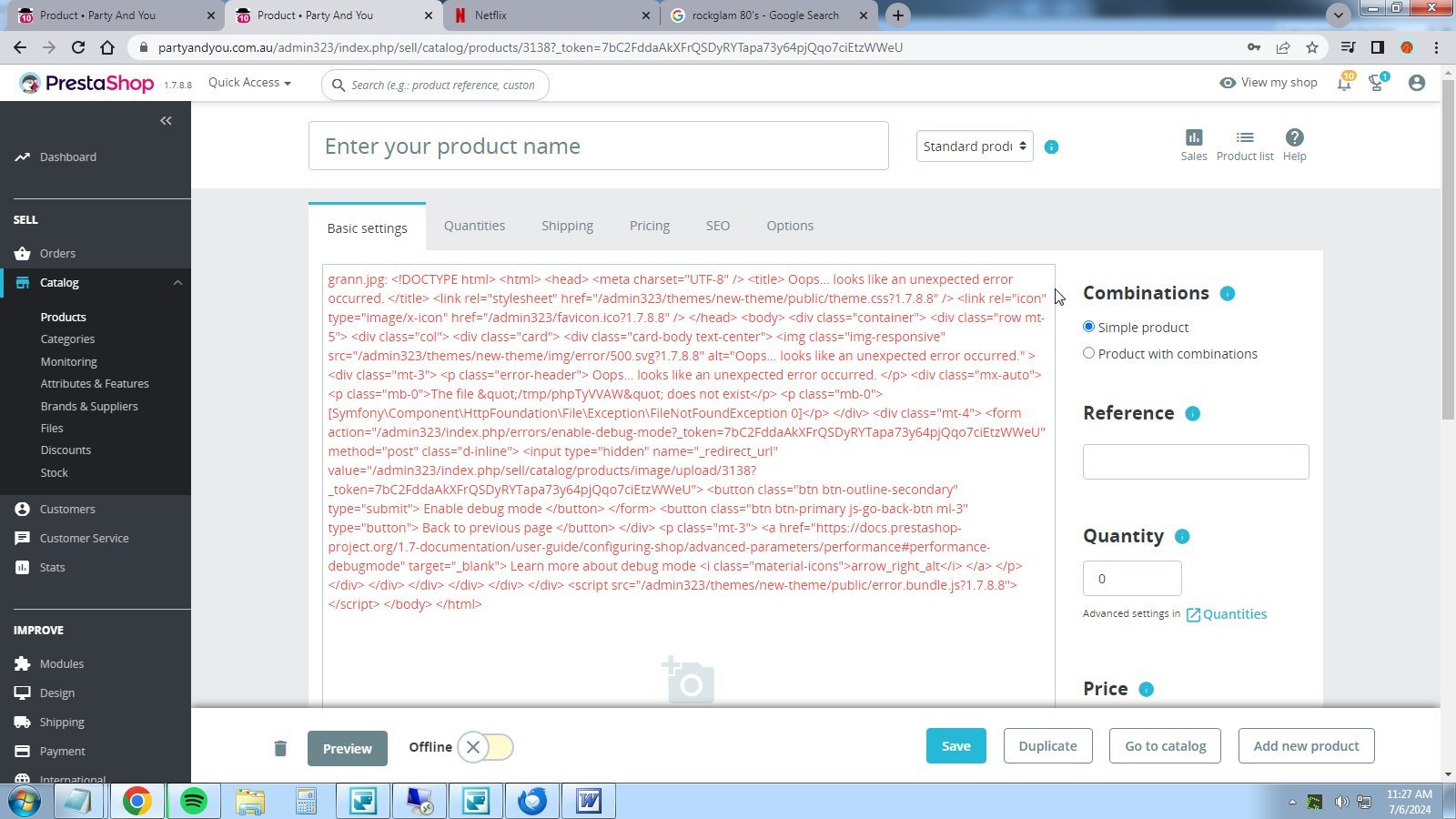Switch to the Pricing tab

650,226
